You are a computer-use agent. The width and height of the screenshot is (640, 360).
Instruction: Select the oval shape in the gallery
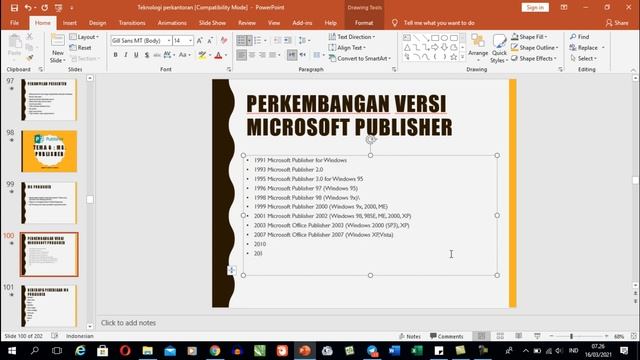pos(444,38)
